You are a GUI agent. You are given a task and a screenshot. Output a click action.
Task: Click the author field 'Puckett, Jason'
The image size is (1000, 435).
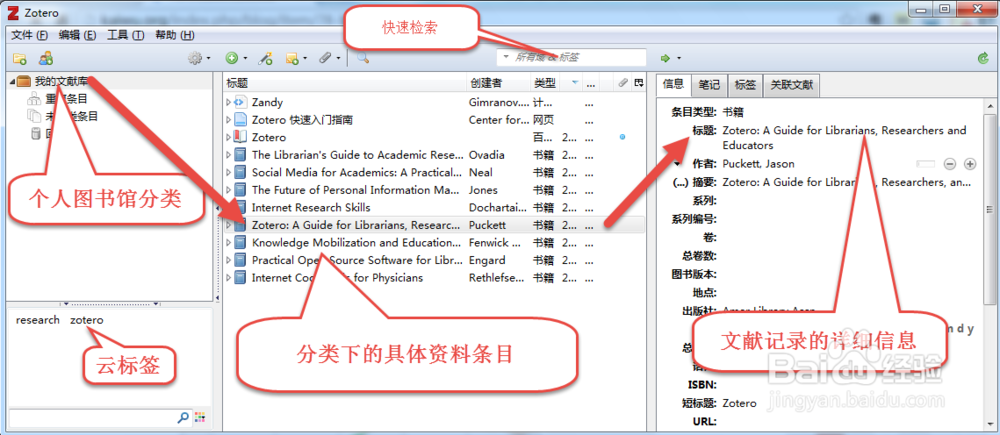[x=758, y=164]
